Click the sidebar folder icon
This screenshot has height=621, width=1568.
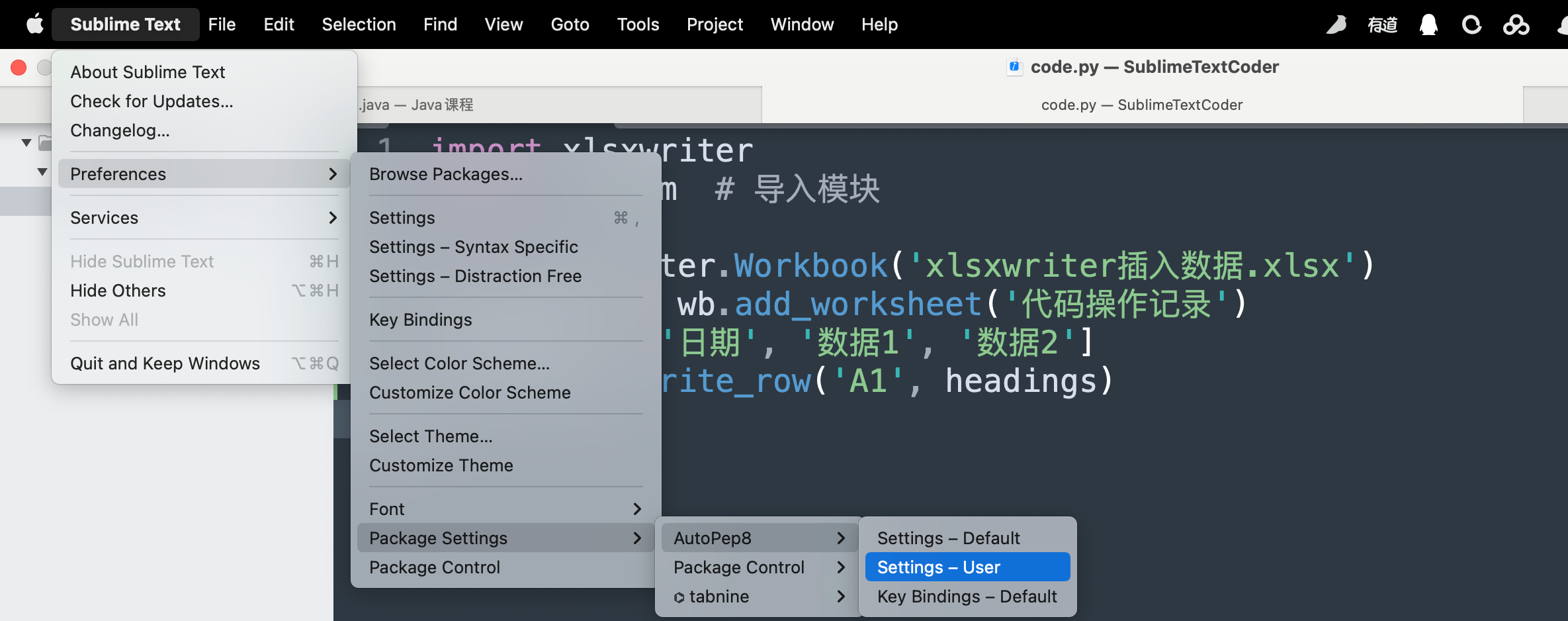(x=45, y=142)
